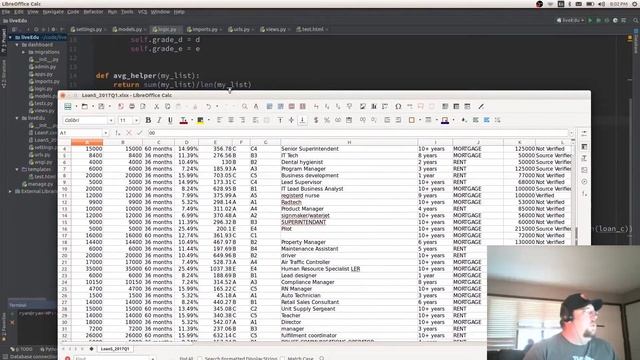Apply the red font color swatch

(x=184, y=120)
